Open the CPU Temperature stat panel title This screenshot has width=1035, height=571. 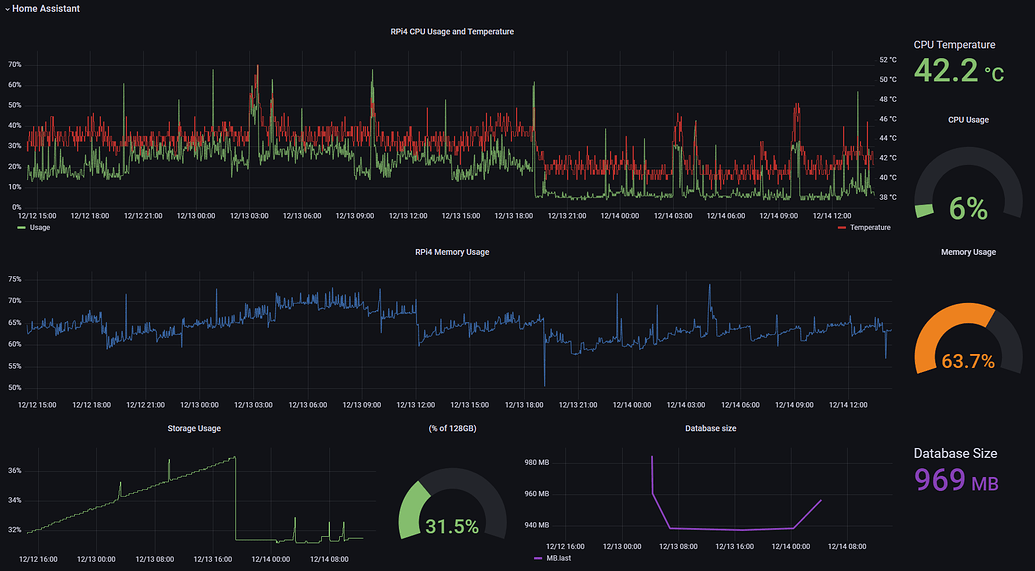click(954, 45)
